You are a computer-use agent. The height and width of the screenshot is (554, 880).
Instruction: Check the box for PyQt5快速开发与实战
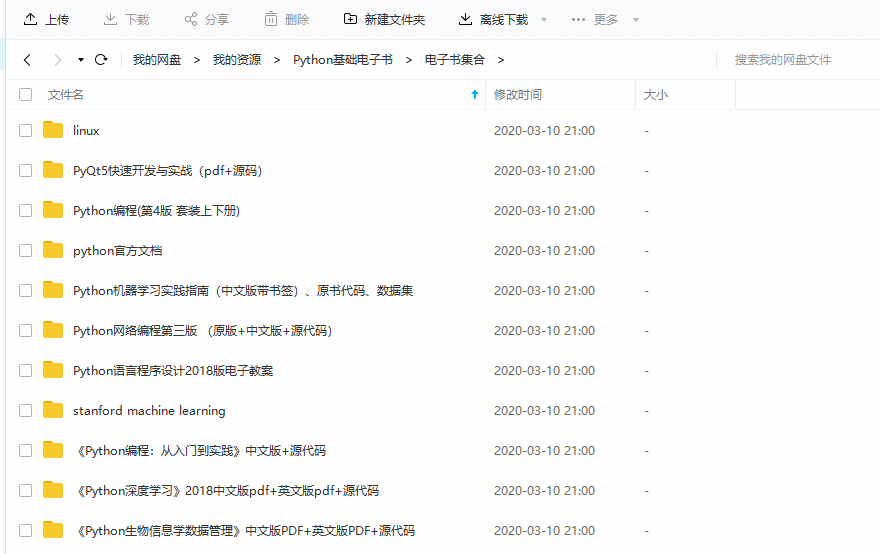(x=25, y=170)
